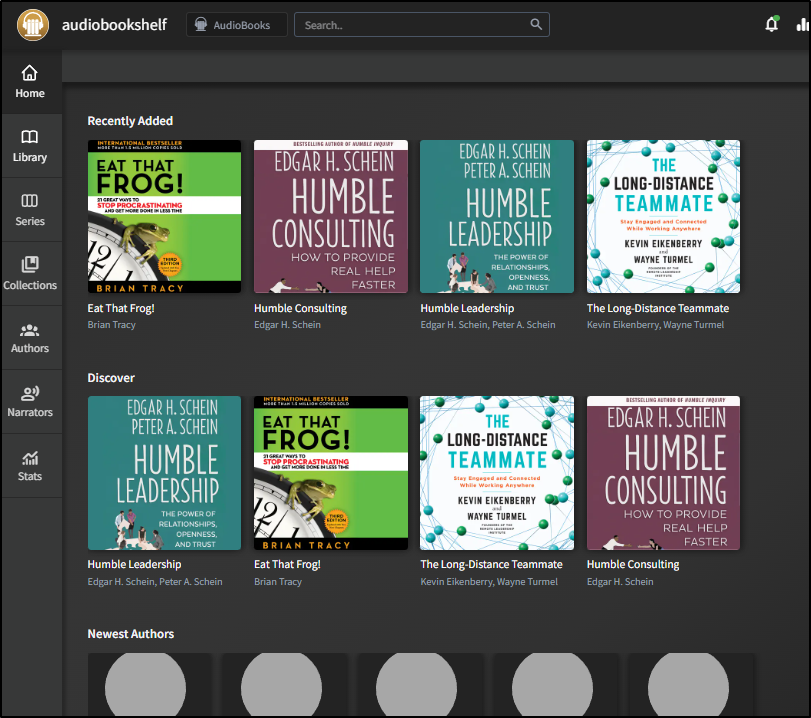Click author Brian Tracy under Recently Added
Screen dimensions: 811x718
(112, 325)
